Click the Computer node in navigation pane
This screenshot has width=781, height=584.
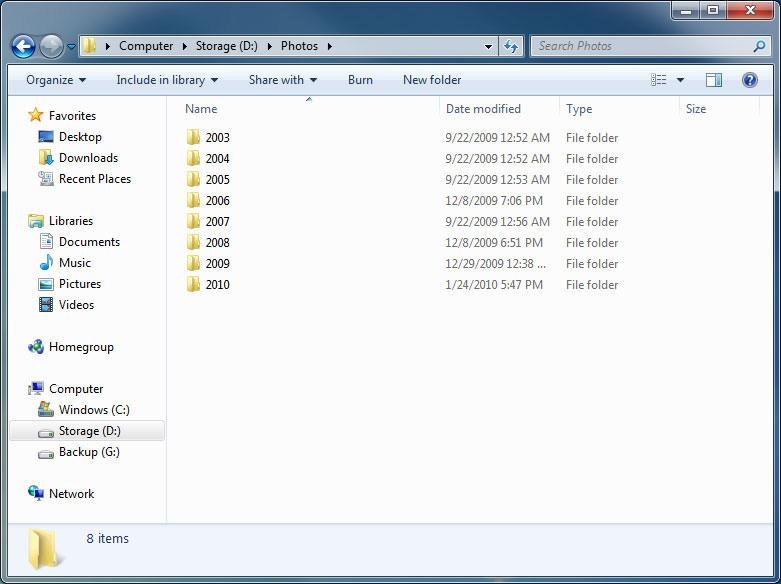pyautogui.click(x=76, y=389)
